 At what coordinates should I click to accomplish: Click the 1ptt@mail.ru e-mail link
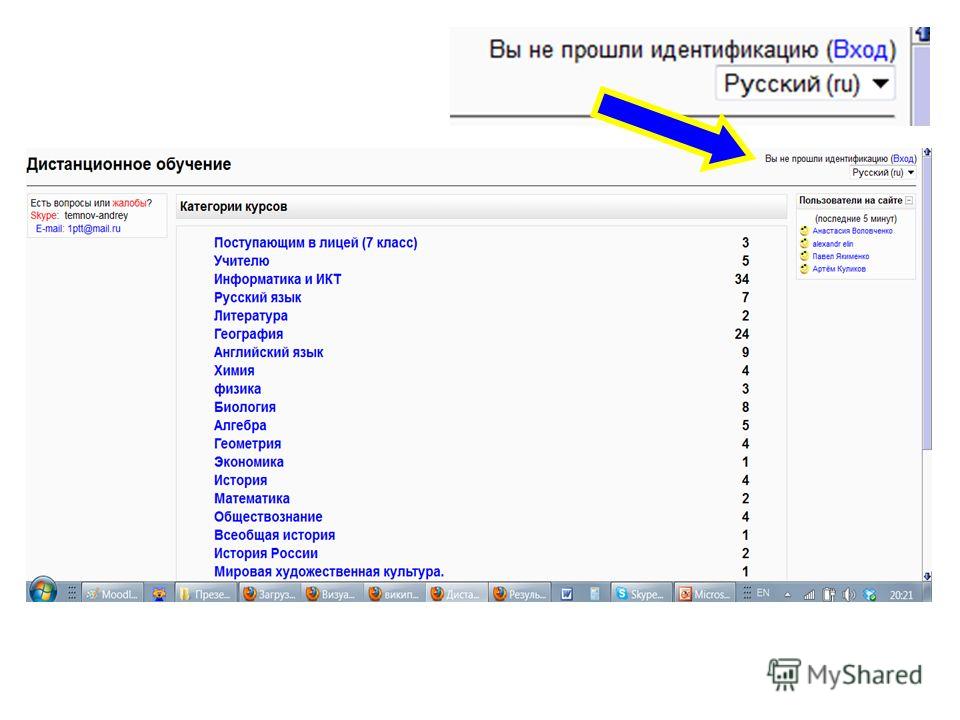pyautogui.click(x=94, y=229)
